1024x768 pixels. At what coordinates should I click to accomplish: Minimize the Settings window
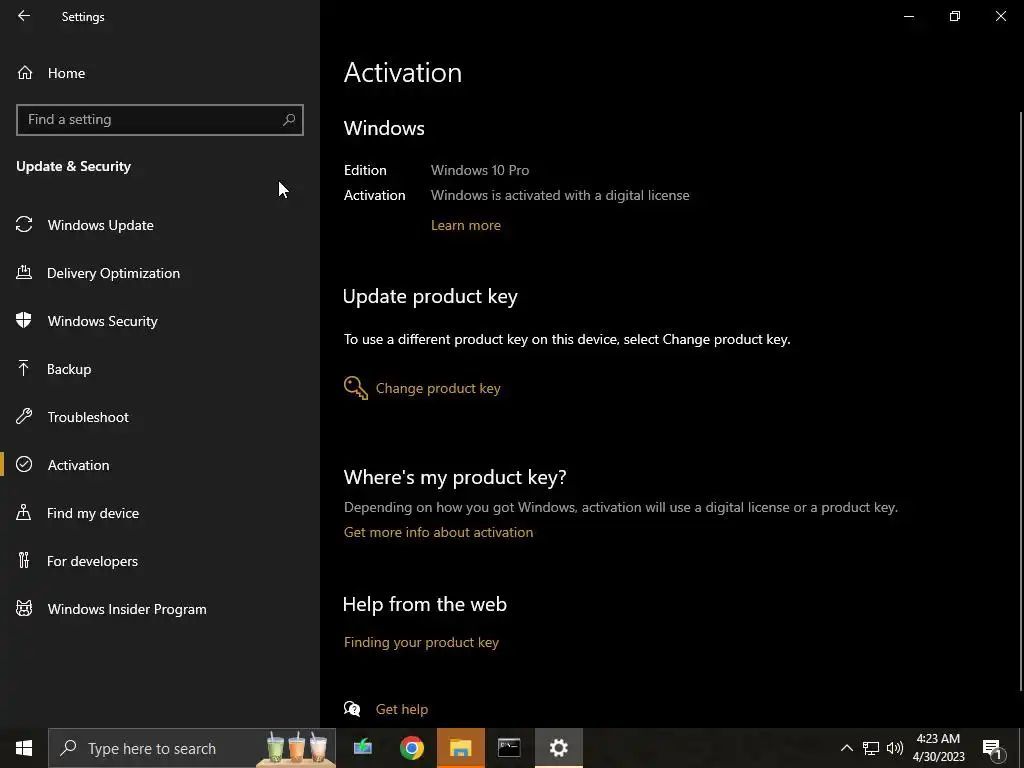coord(908,16)
